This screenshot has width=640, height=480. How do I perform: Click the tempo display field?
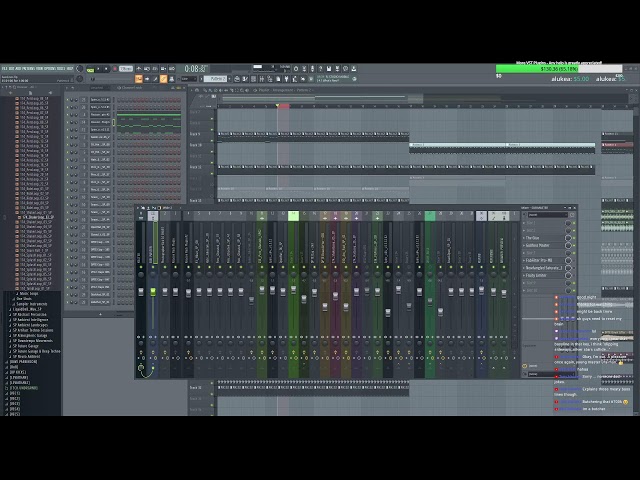(126, 69)
